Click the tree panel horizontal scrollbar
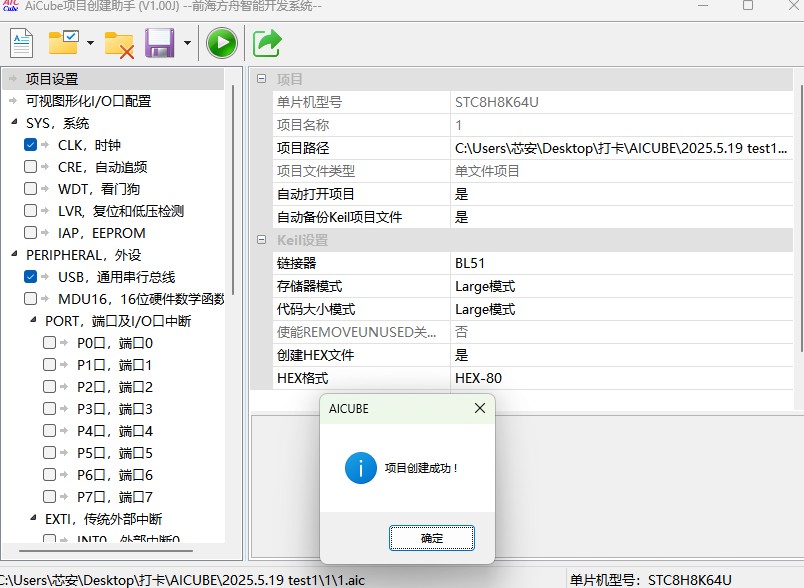Screen dimensions: 804x588 (106, 551)
